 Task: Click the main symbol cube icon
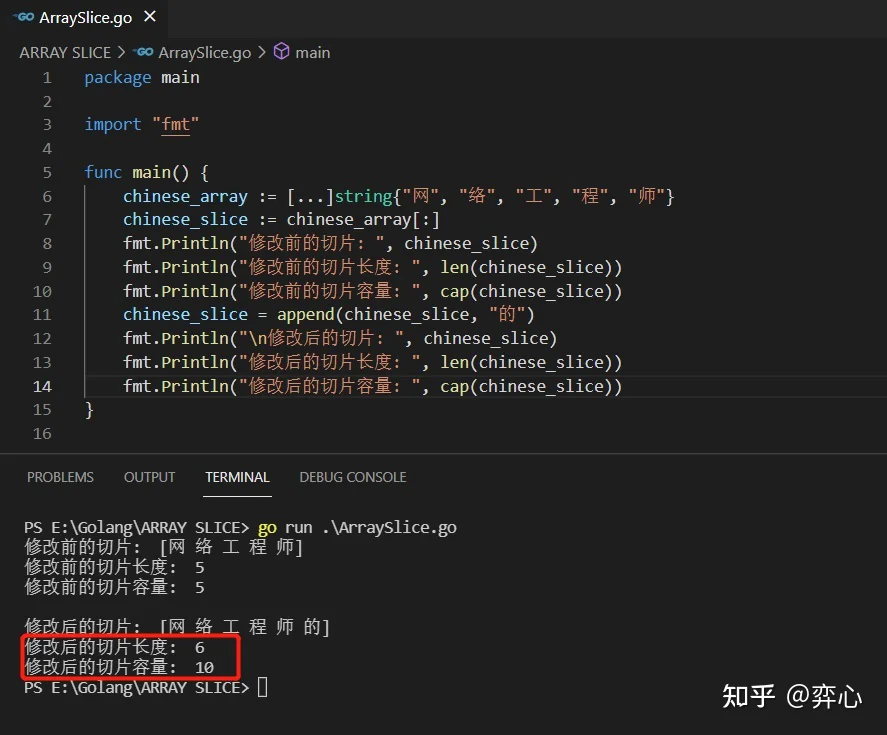coord(282,51)
